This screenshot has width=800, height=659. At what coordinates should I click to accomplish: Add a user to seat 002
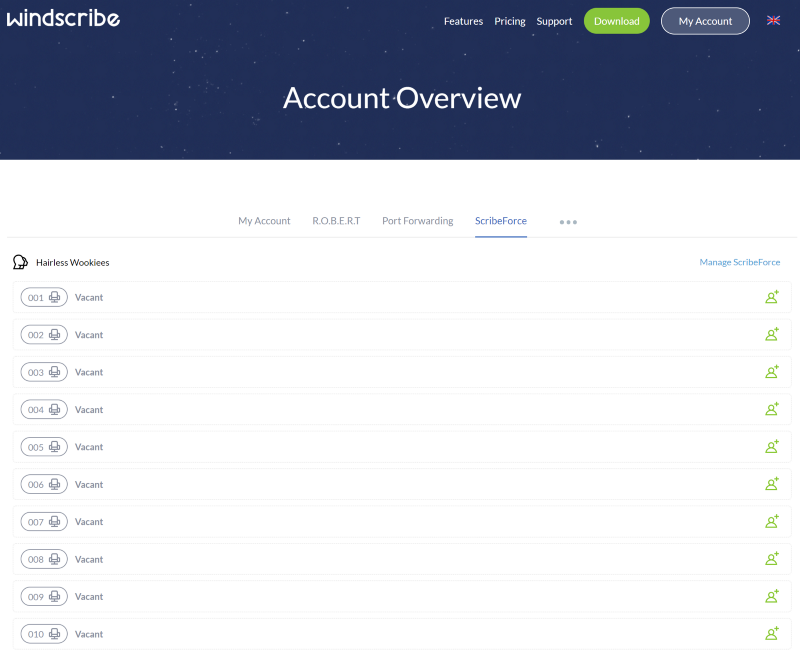[772, 334]
